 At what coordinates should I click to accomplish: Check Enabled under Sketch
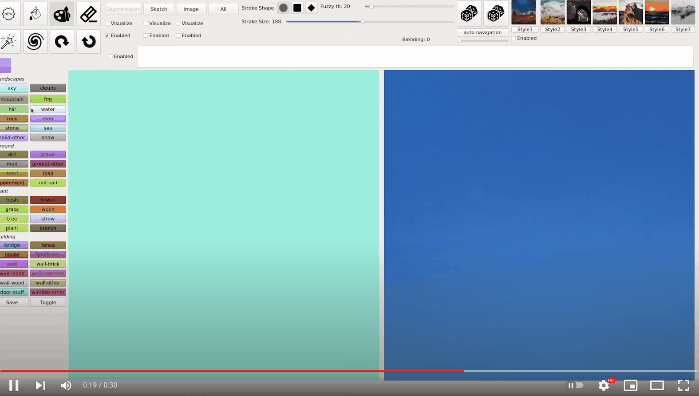146,35
